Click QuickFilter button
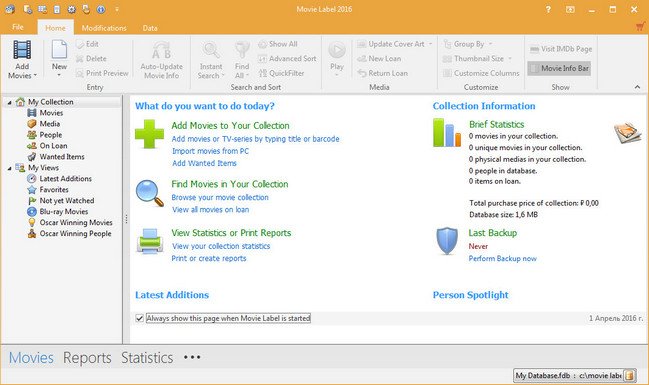 pos(281,73)
